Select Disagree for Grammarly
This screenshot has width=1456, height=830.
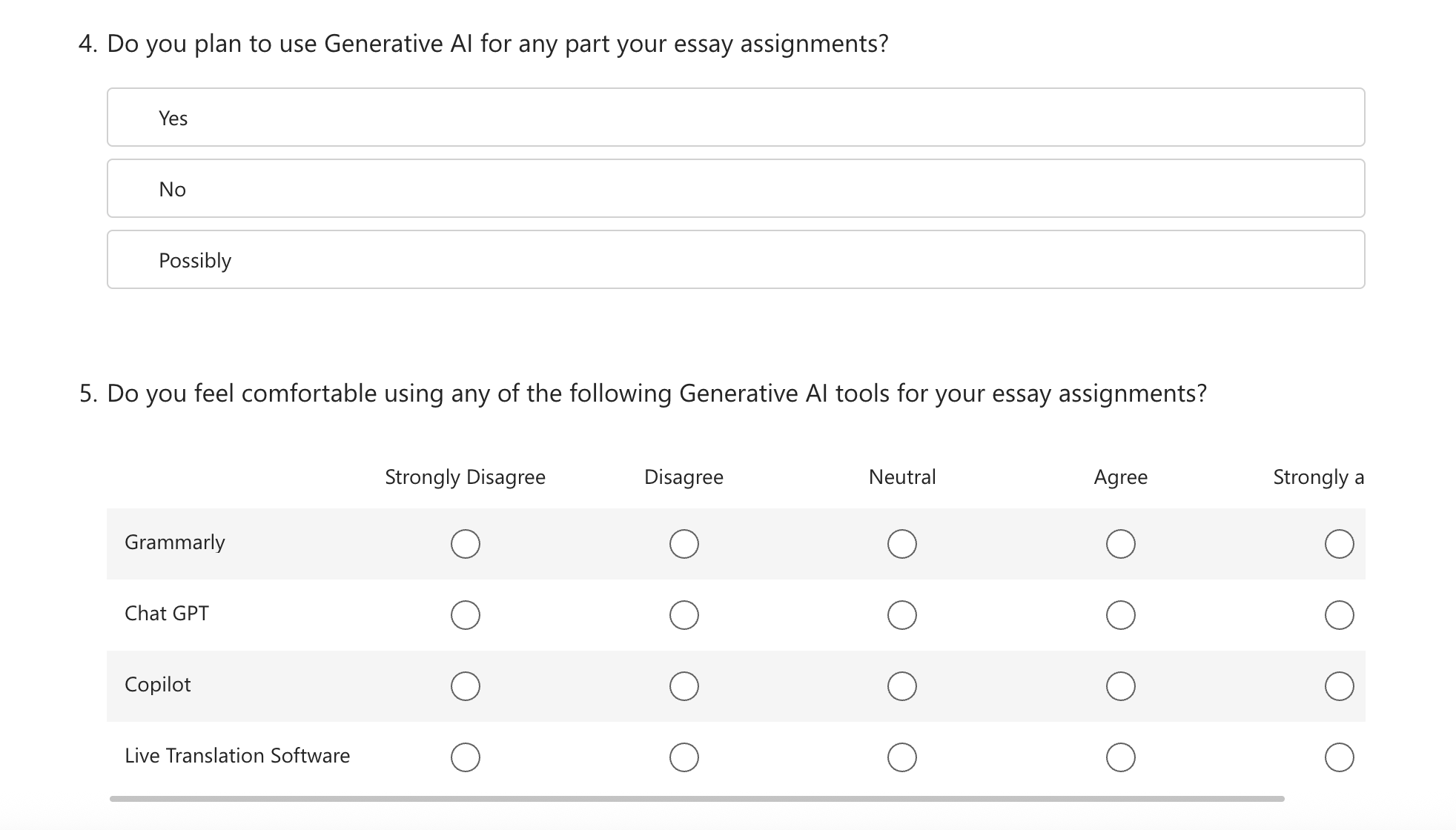pos(684,543)
